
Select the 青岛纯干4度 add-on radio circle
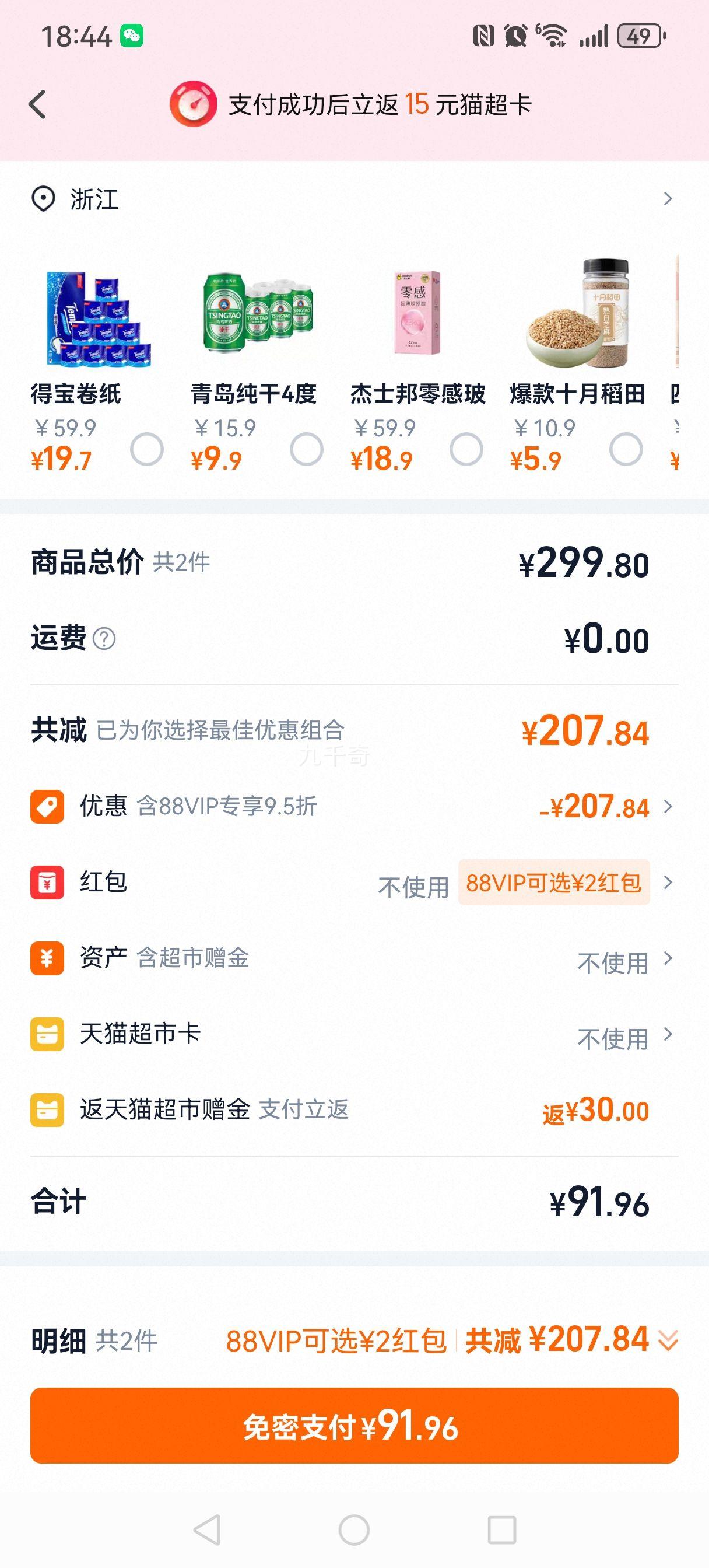[307, 449]
